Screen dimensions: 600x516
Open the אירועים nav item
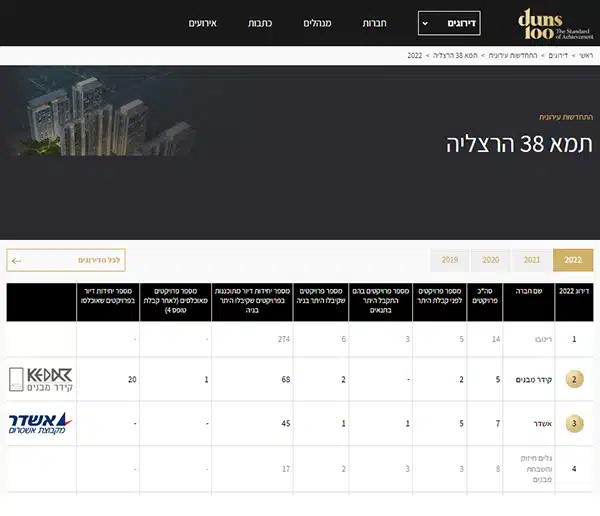click(202, 23)
